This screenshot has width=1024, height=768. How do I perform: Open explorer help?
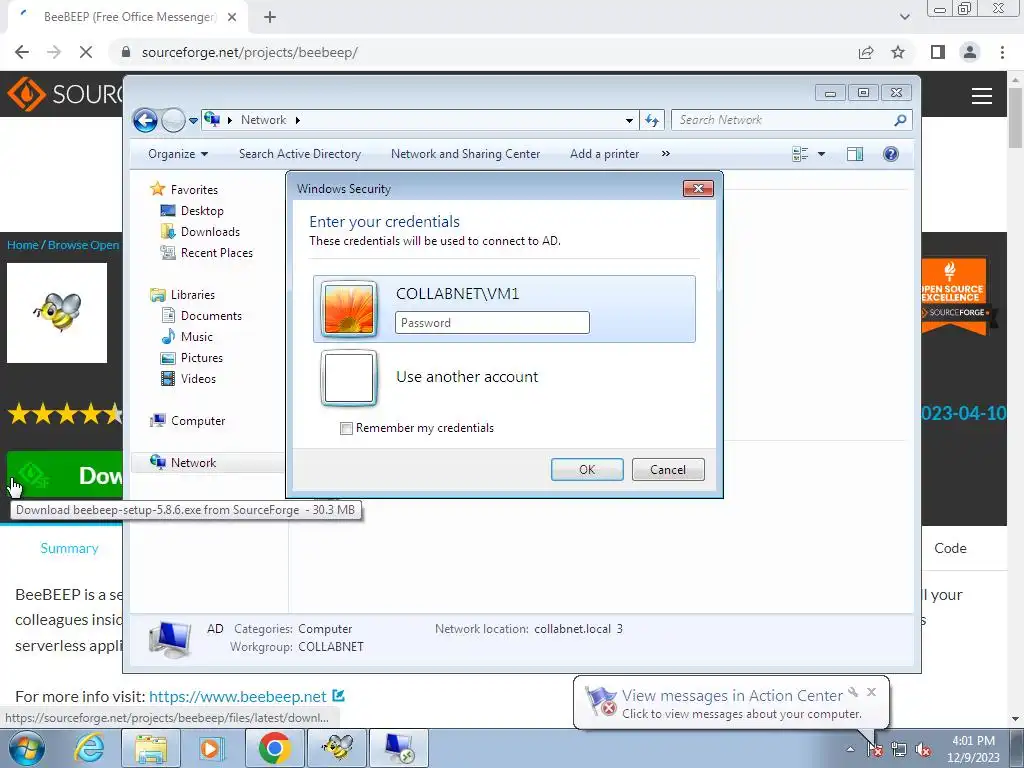pos(891,154)
